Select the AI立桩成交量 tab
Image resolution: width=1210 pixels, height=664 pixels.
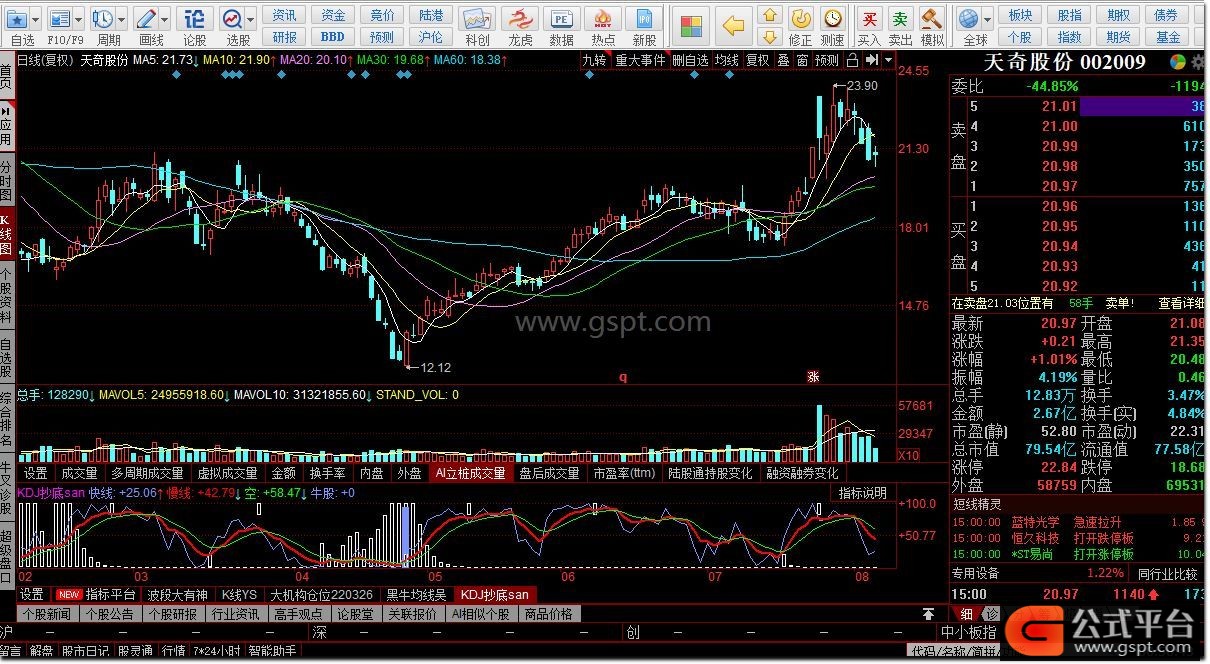pos(470,473)
